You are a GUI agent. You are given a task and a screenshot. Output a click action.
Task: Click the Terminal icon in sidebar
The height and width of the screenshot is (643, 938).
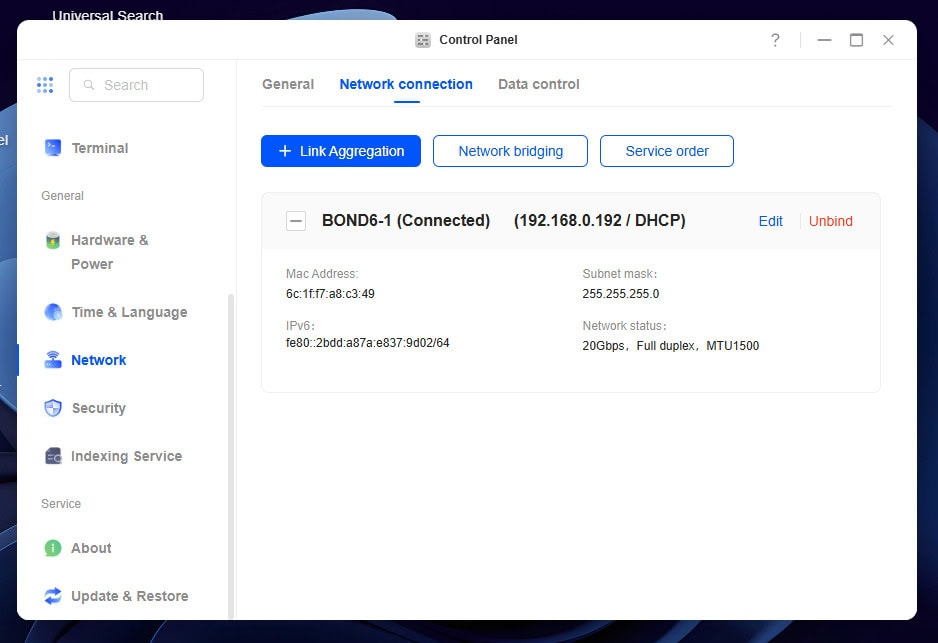click(53, 148)
